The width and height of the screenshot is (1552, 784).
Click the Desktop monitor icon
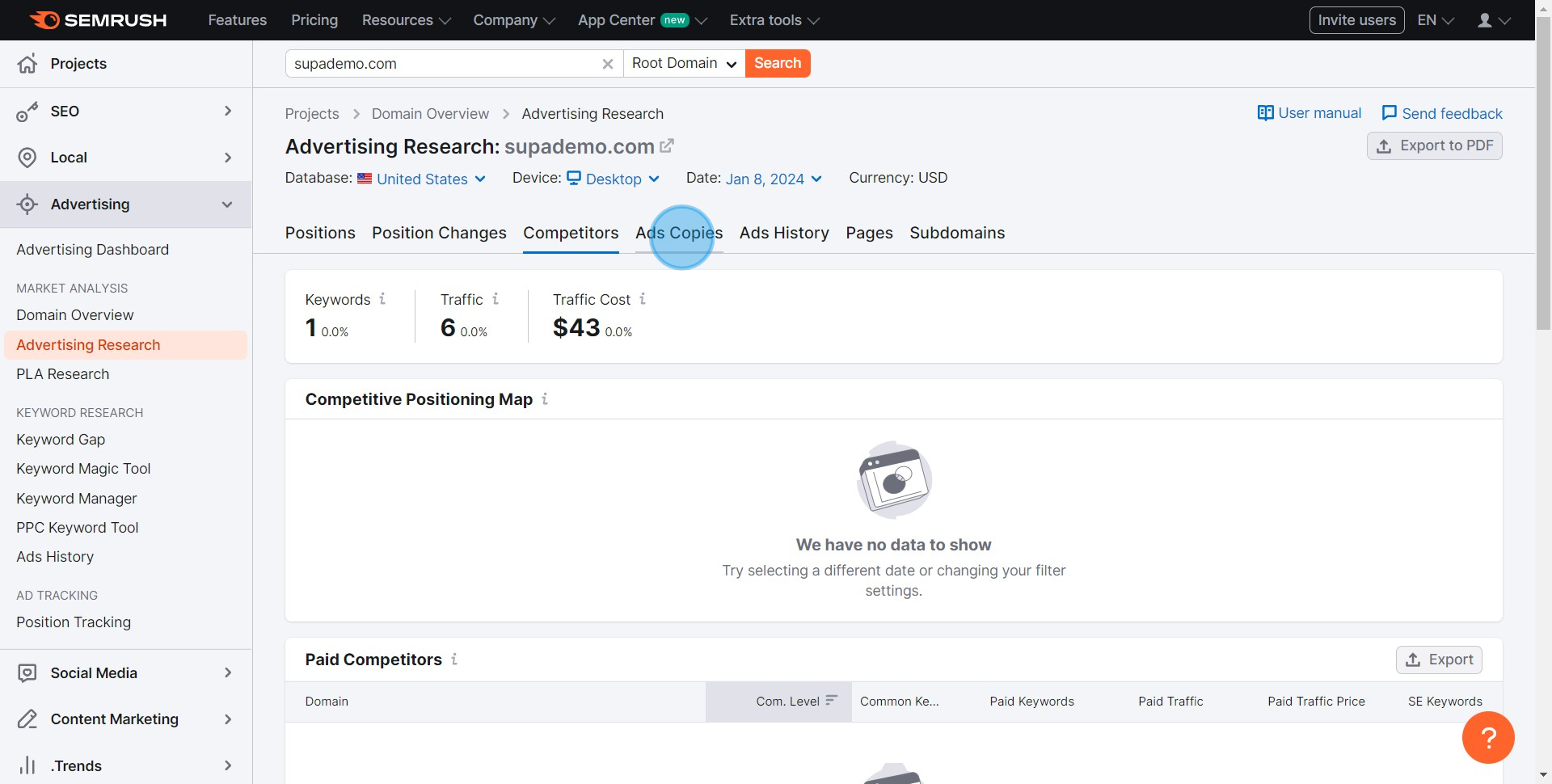[x=574, y=178]
